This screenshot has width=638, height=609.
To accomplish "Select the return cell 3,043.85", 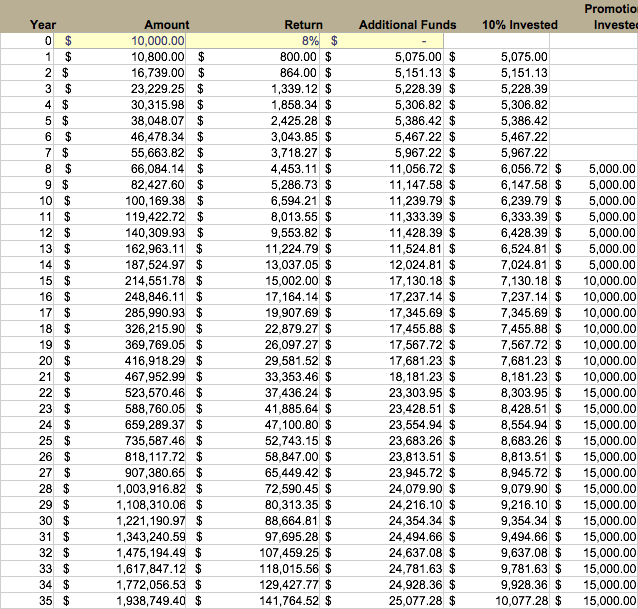I will [x=253, y=137].
